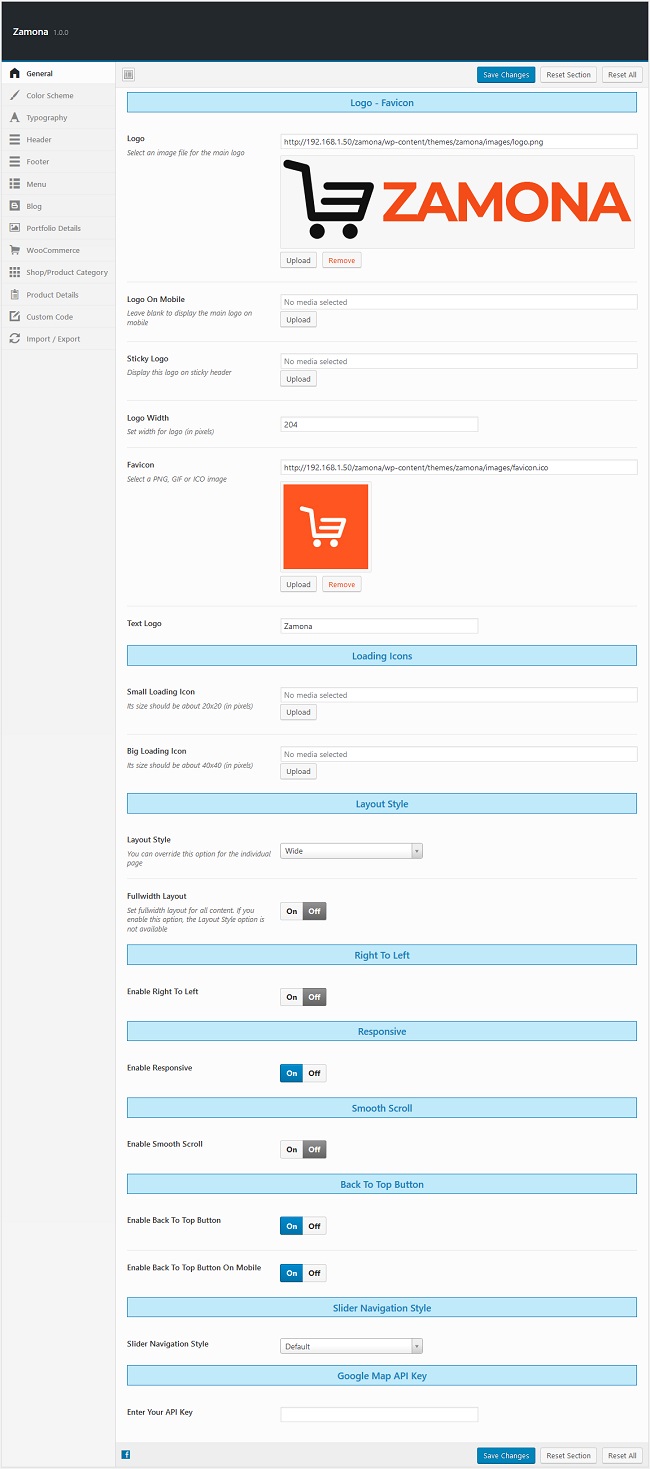Image resolution: width=650 pixels, height=1469 pixels.
Task: Click Reset All at the bottom
Action: pos(622,1456)
